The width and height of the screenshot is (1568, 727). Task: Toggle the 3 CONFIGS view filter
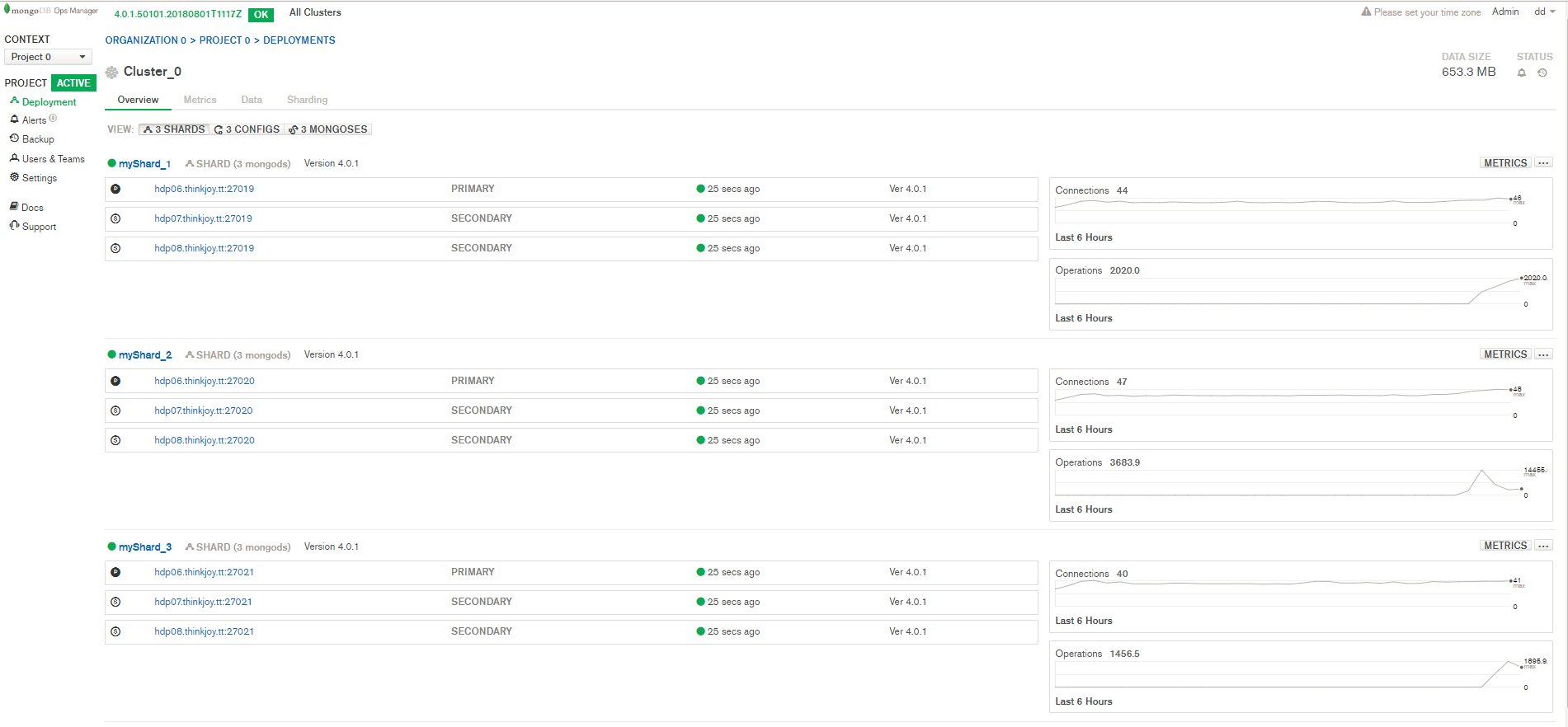pyautogui.click(x=247, y=129)
